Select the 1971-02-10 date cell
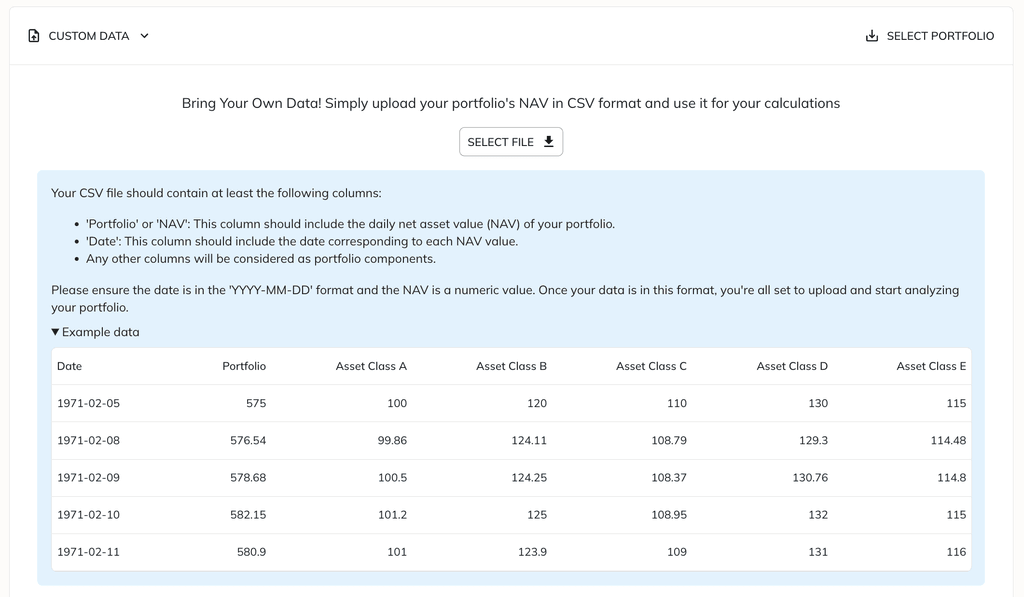This screenshot has height=597, width=1024. (x=88, y=514)
